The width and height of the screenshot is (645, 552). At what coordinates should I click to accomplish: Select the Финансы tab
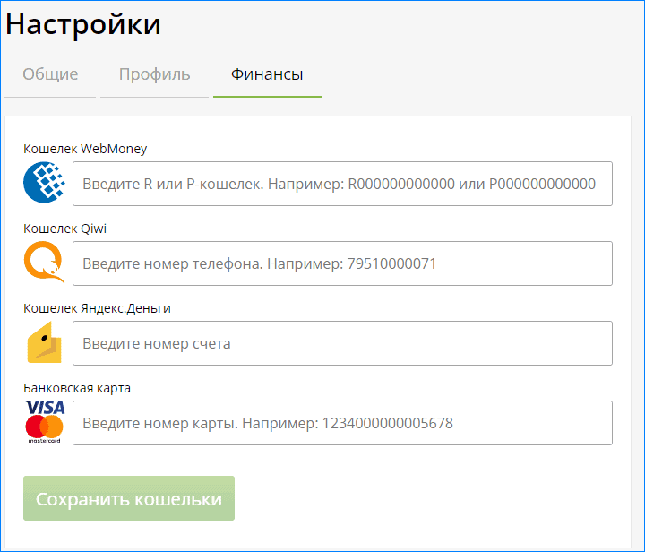pyautogui.click(x=267, y=74)
